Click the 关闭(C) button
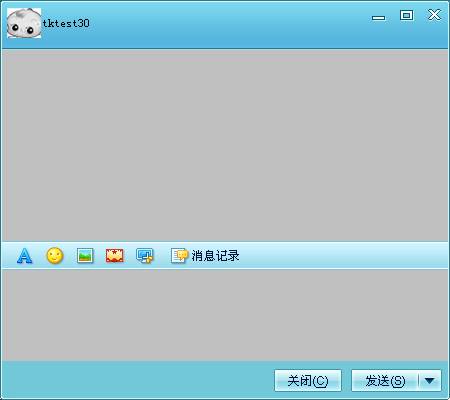 pos(308,380)
